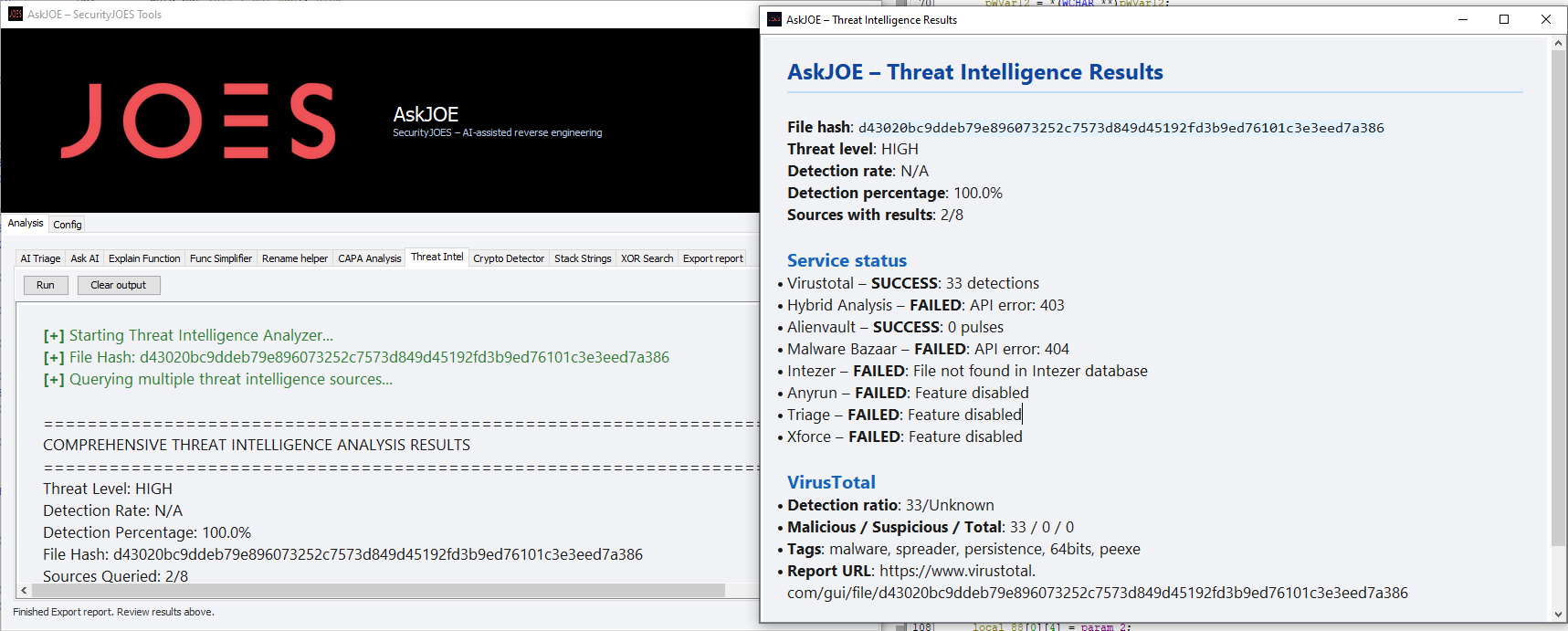Click 'Triage – FAILED: Feature disabled' line
The height and width of the screenshot is (631, 1568).
(904, 415)
